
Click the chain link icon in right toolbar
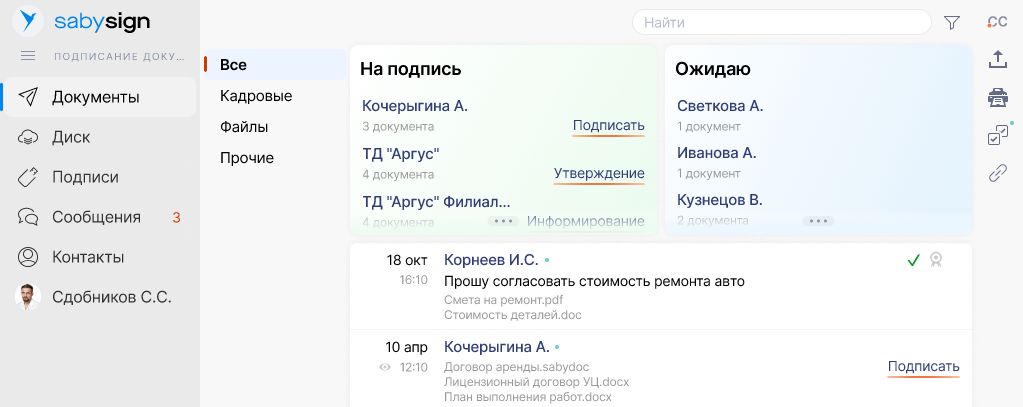997,173
